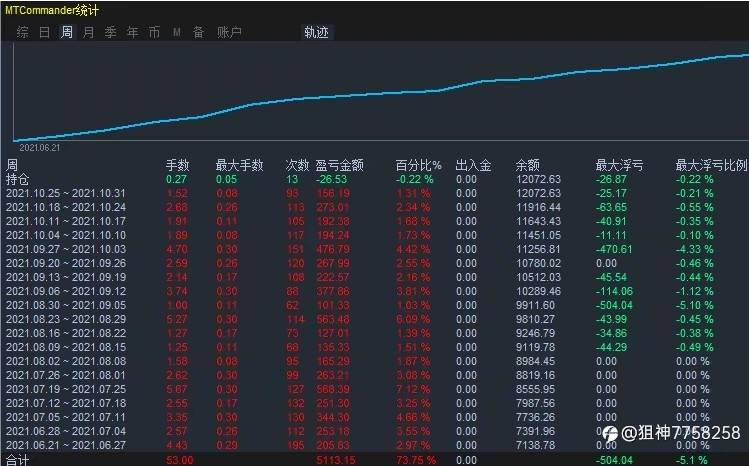Click the M tab
749x466 pixels.
[177, 32]
